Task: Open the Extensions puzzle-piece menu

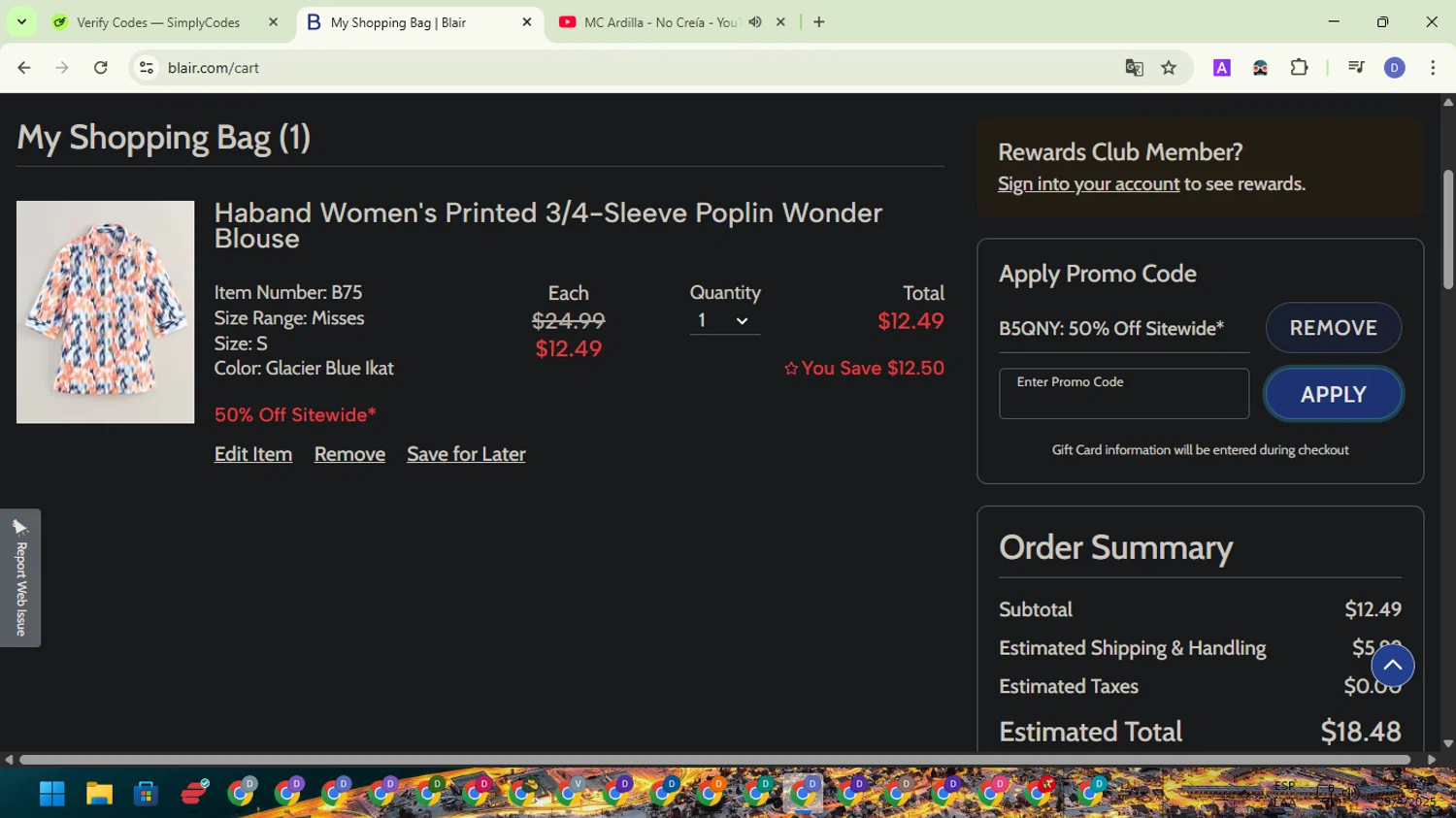Action: pos(1299,68)
